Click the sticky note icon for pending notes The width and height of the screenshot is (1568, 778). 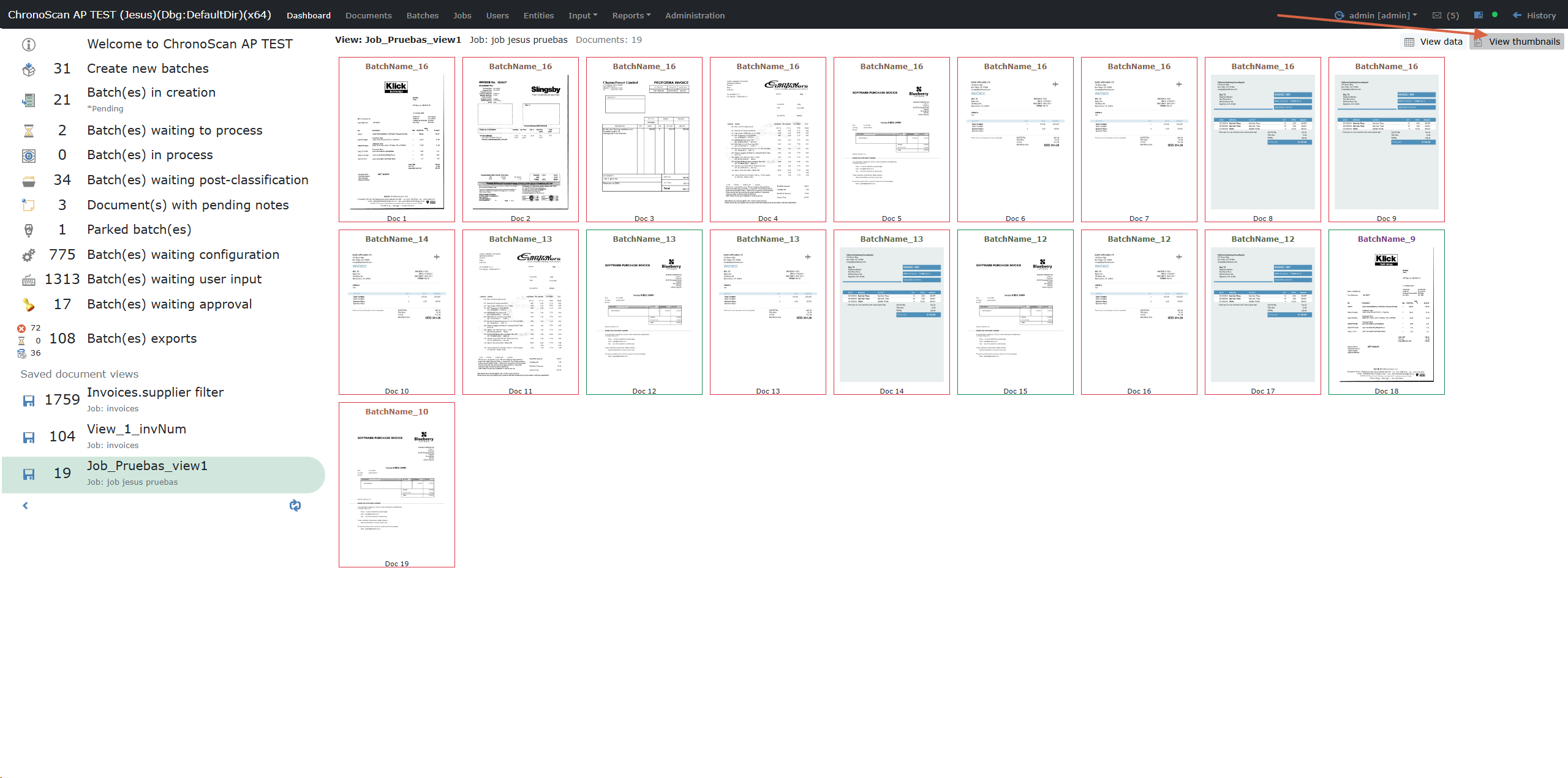coord(29,205)
